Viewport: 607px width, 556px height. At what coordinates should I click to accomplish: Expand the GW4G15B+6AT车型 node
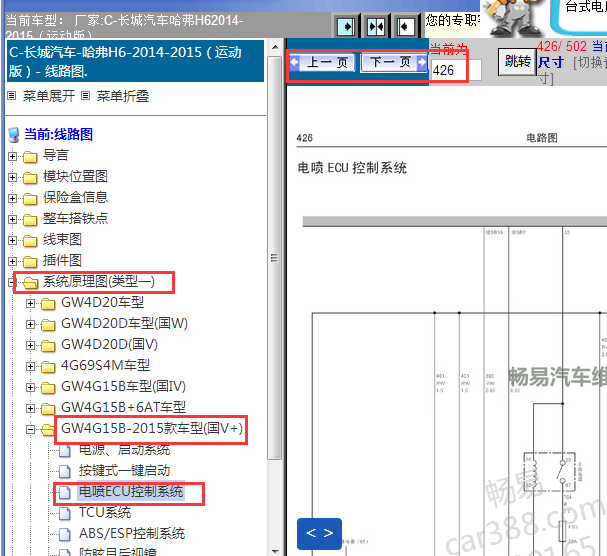coord(30,408)
